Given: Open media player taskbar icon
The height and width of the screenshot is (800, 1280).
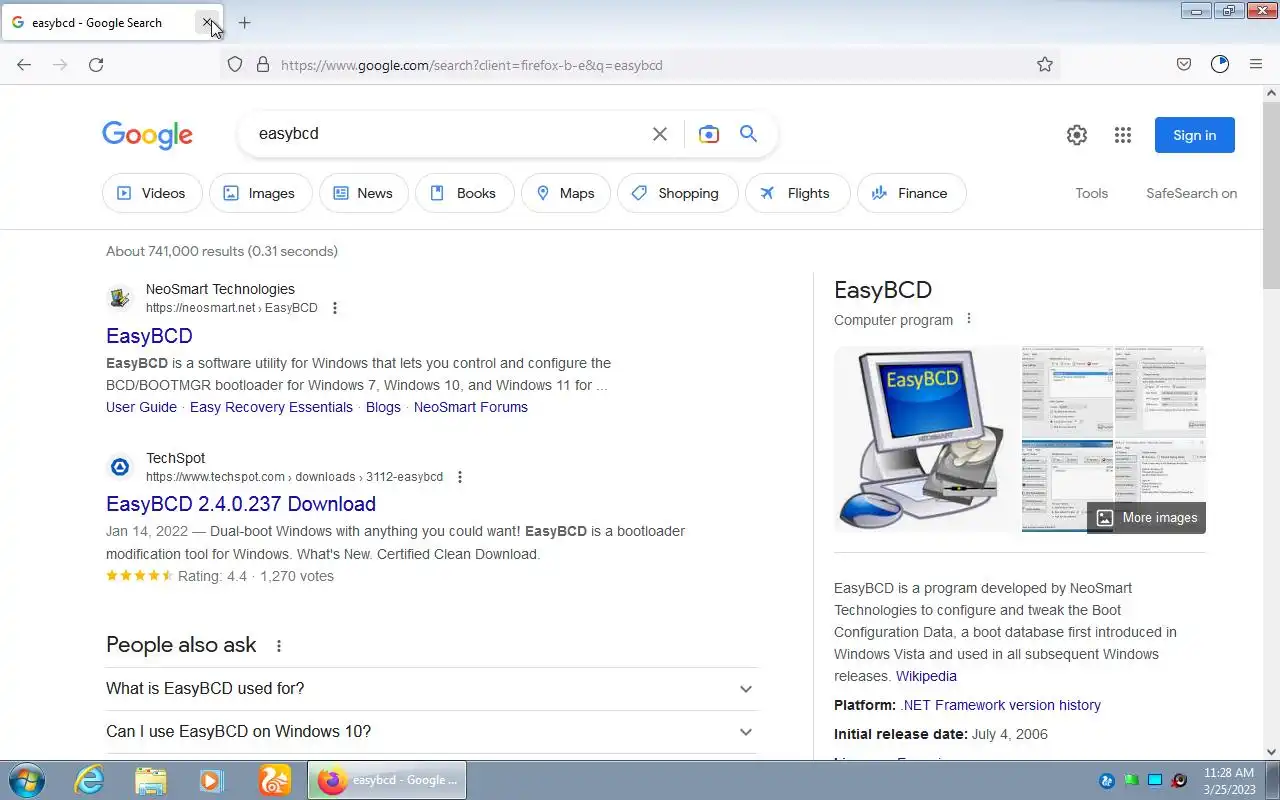Looking at the screenshot, I should [x=212, y=780].
